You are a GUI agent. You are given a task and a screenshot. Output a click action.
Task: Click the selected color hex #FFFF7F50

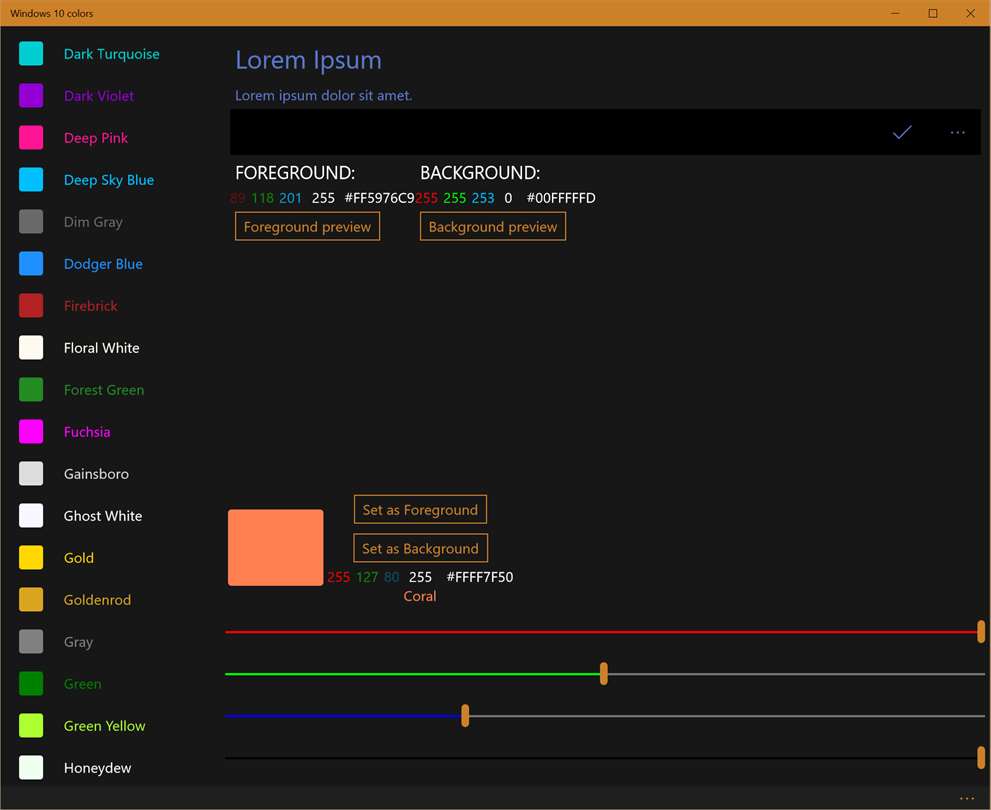[x=480, y=577]
